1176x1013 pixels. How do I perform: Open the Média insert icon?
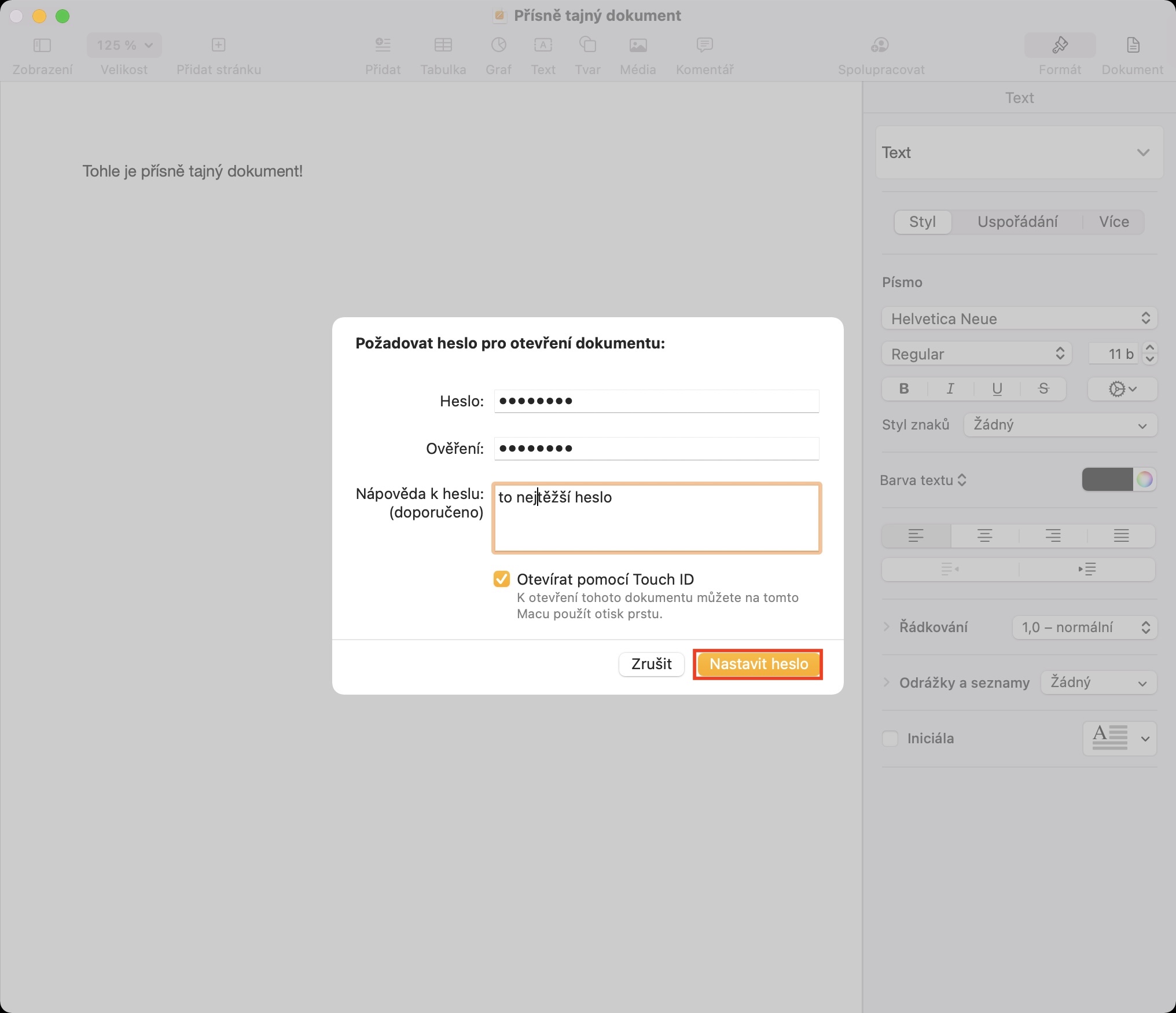coord(638,45)
